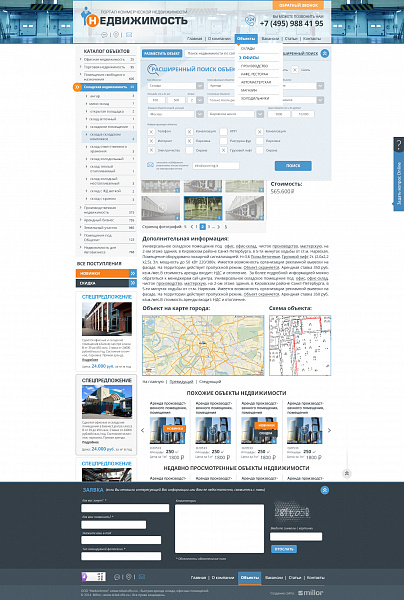The width and height of the screenshot is (404, 600).
Task: Open Контакты in the top navigation
Action: [x=313, y=39]
